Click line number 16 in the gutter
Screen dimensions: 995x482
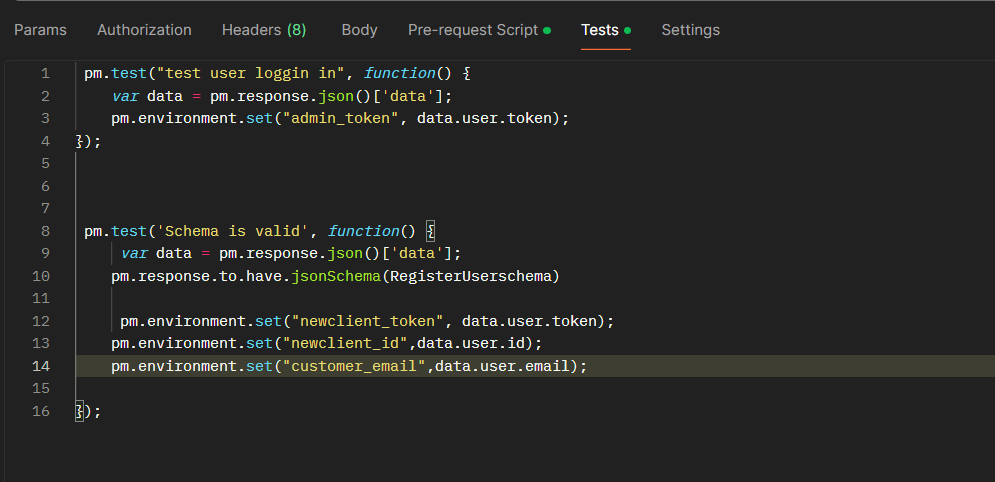40,411
